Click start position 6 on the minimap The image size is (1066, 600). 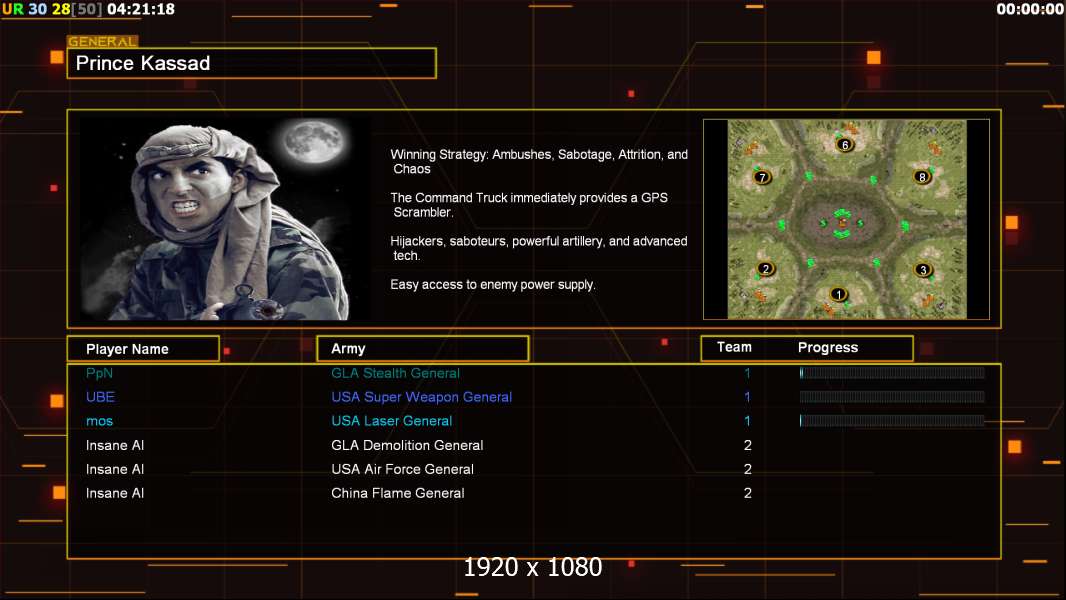pos(844,145)
